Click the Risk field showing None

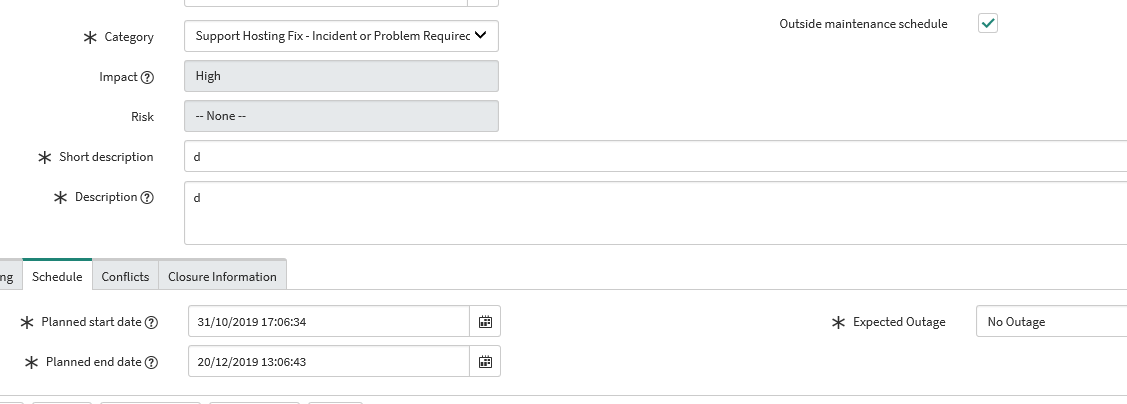[x=341, y=116]
